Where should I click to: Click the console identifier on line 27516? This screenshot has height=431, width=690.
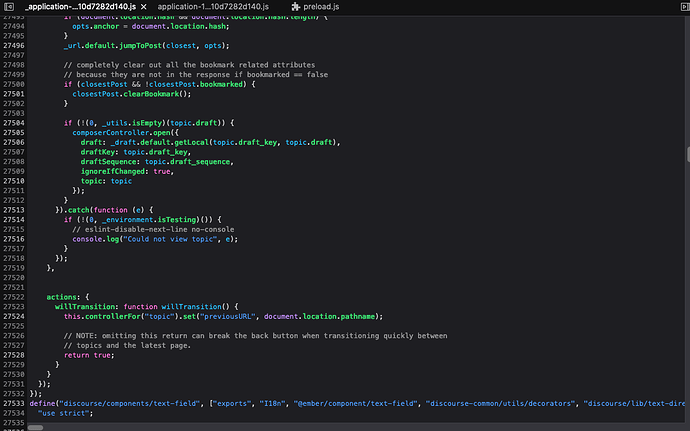[87, 239]
